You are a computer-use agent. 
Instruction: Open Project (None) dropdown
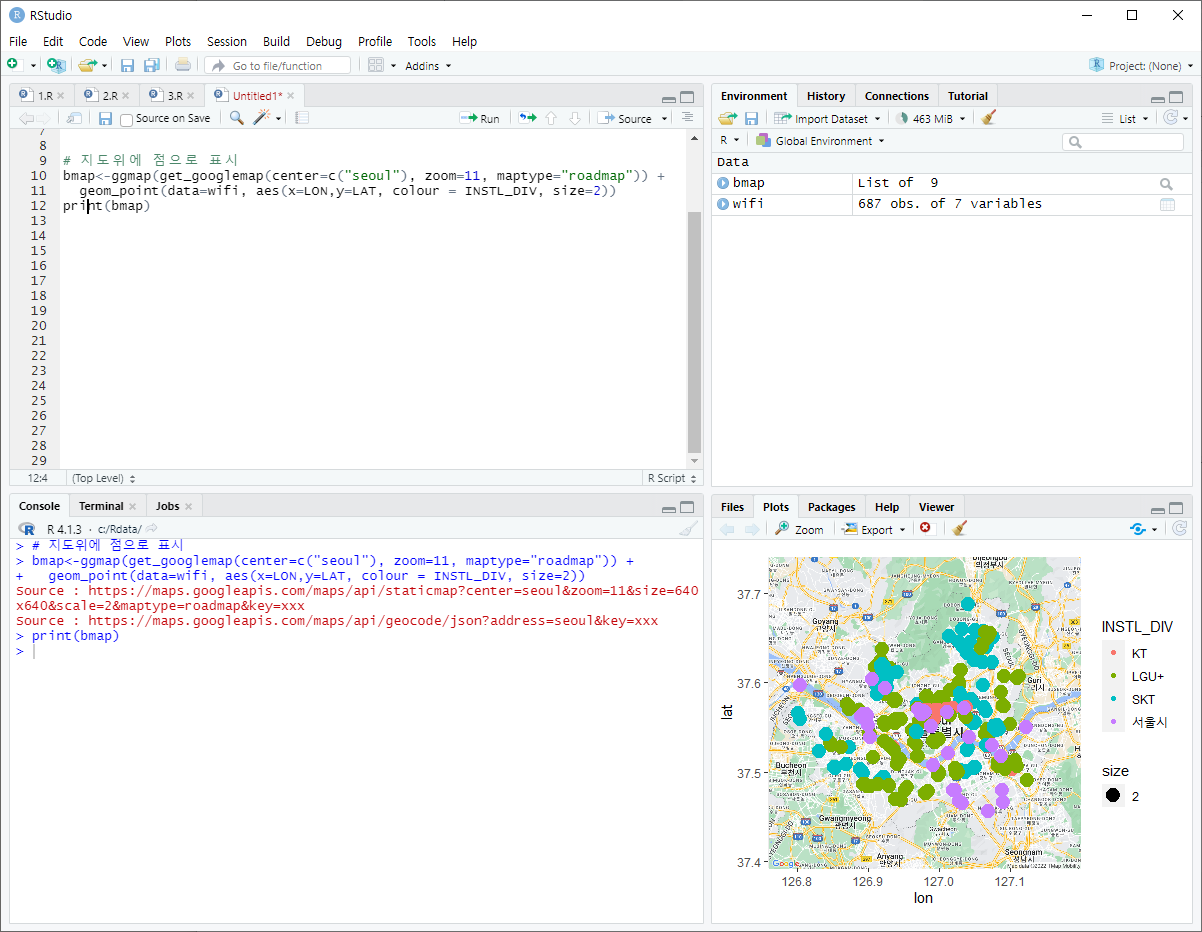(x=1141, y=66)
